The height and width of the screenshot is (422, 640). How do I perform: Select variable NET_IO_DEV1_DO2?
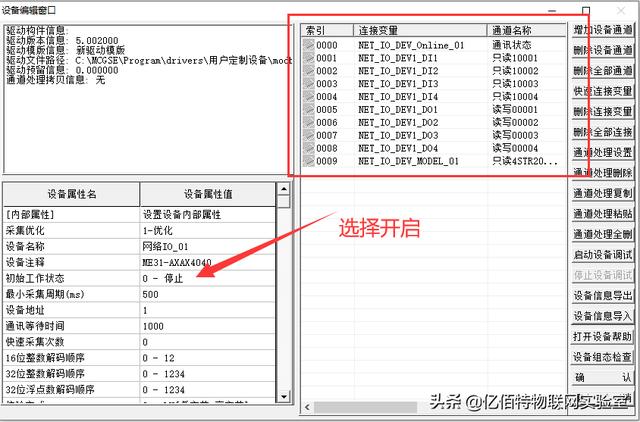[x=398, y=122]
